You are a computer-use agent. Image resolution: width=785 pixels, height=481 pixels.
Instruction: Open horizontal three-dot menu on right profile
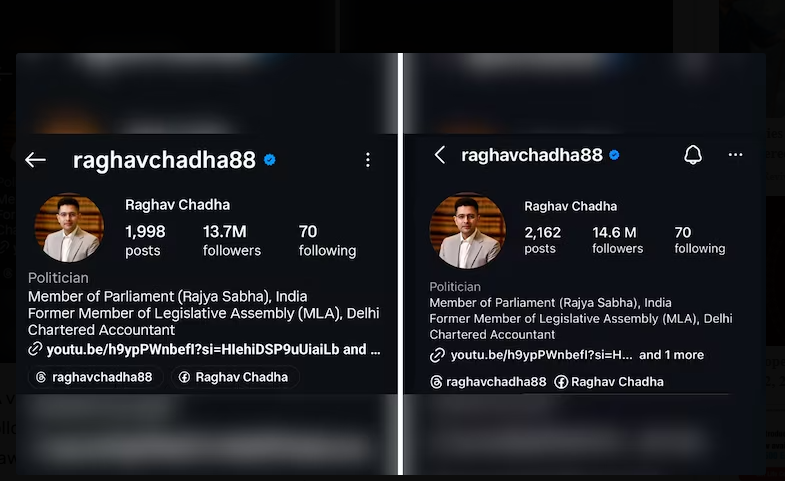tap(735, 155)
